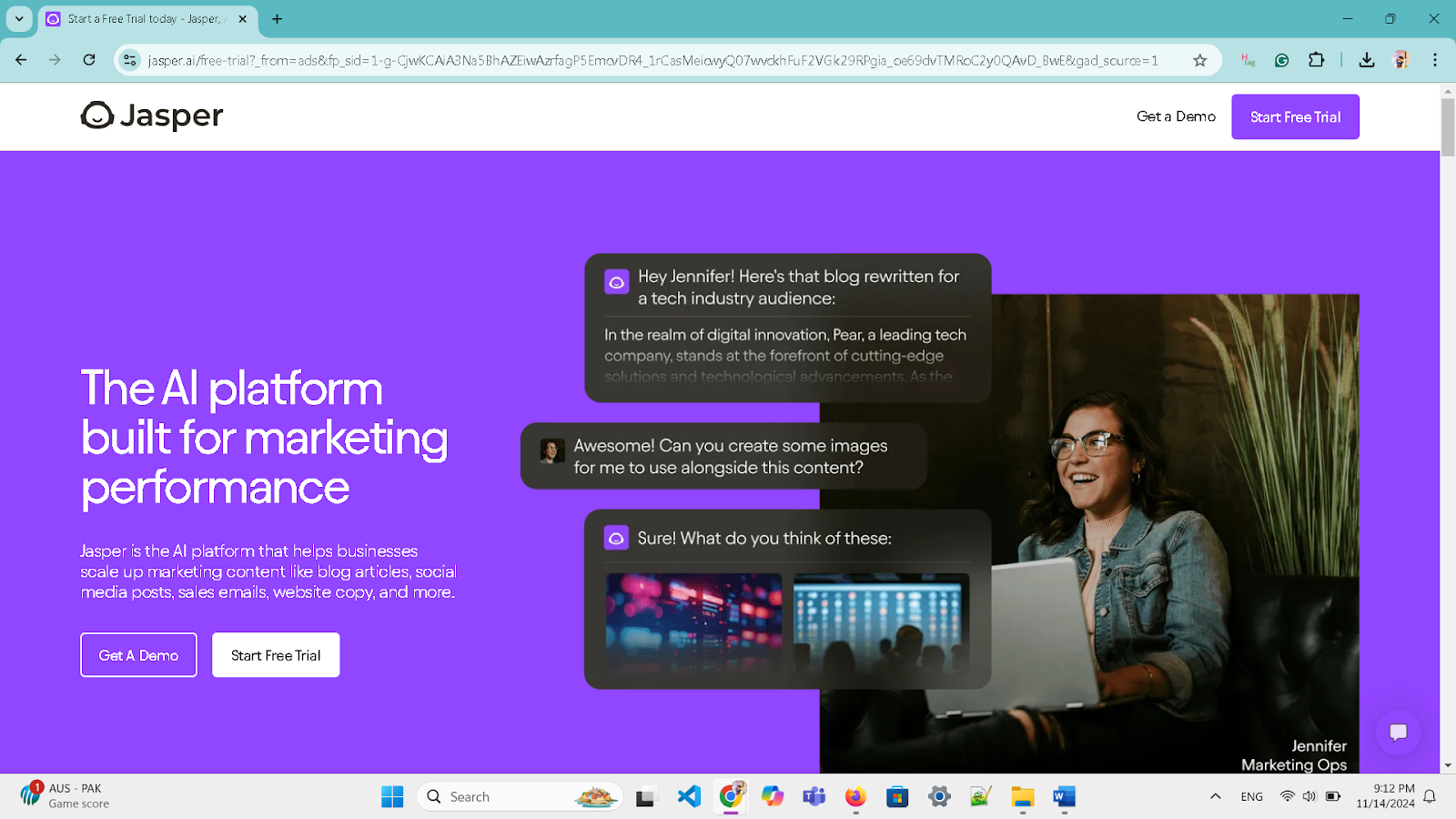Open AUS - PAK game score widget
Screen dimensions: 1456x819
(66, 795)
